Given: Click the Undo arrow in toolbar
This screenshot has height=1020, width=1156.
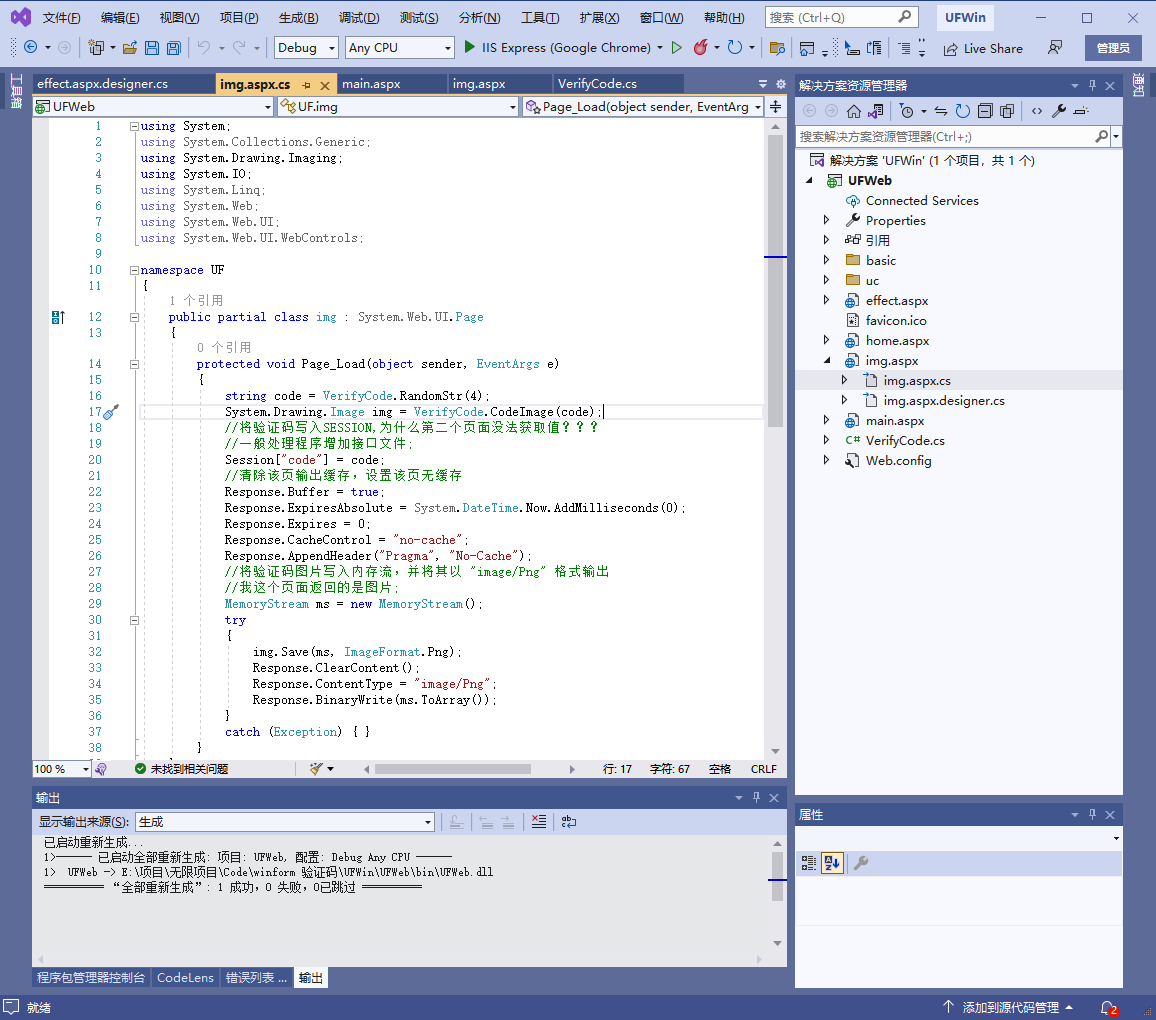Looking at the screenshot, I should point(203,48).
